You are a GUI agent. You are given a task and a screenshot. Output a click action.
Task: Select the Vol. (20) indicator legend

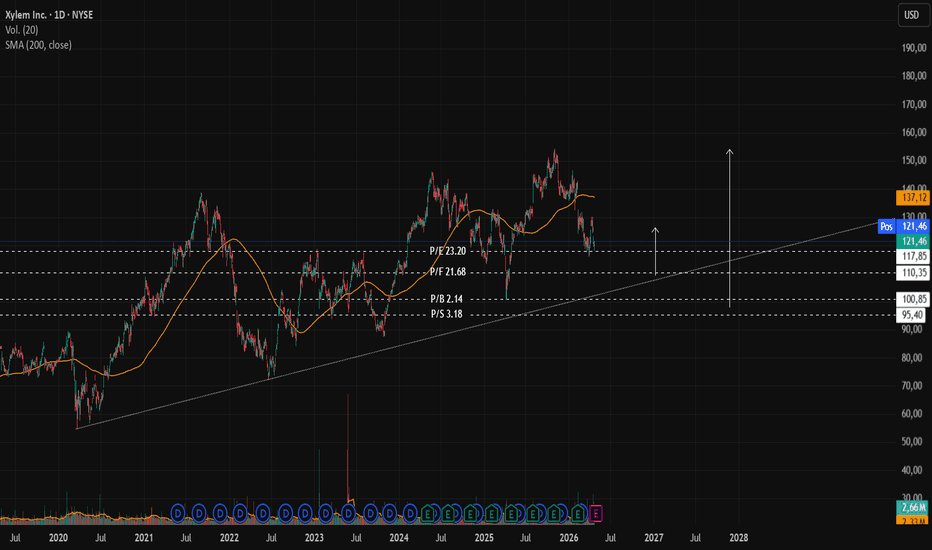[x=21, y=30]
